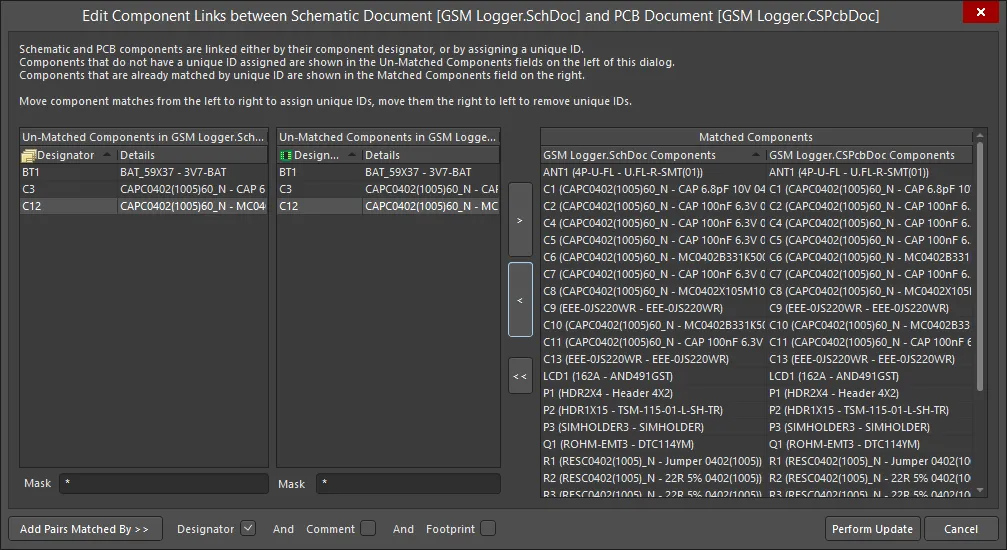Click the Mask field under schematic list
The width and height of the screenshot is (1007, 550).
coord(163,484)
